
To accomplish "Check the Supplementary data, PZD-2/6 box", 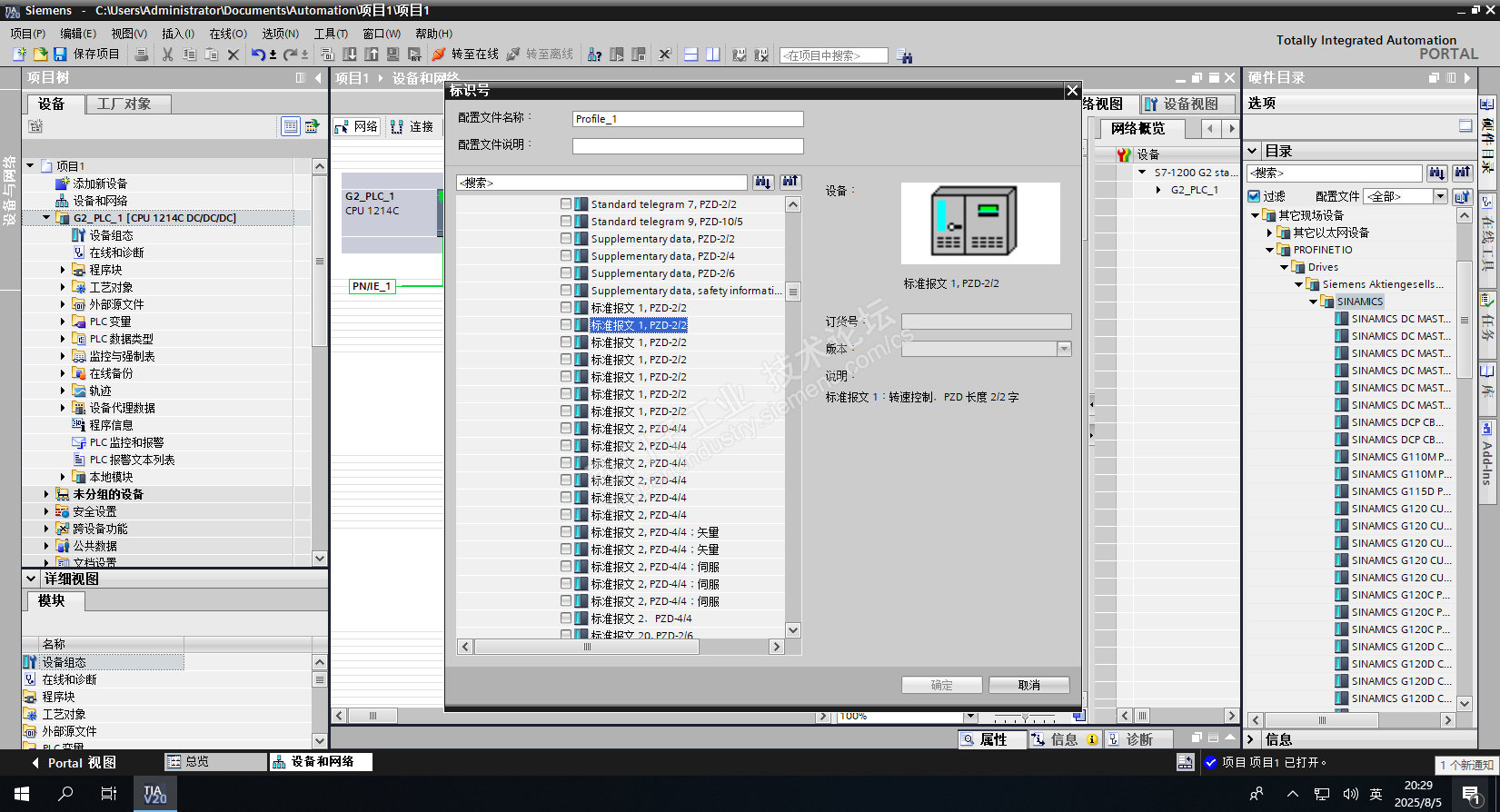I will 566,273.
